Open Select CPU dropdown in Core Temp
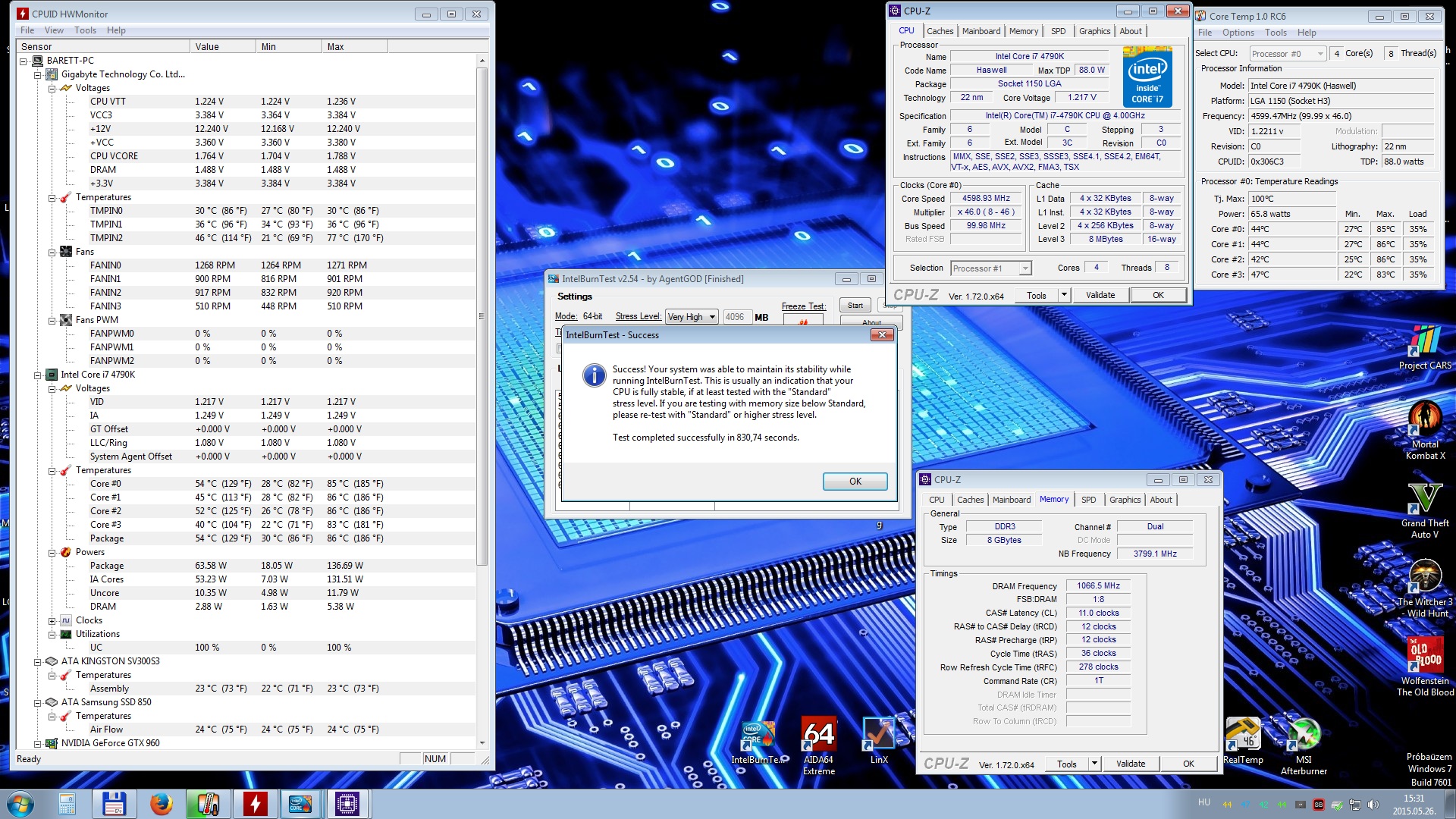The height and width of the screenshot is (819, 1456). 1321,54
